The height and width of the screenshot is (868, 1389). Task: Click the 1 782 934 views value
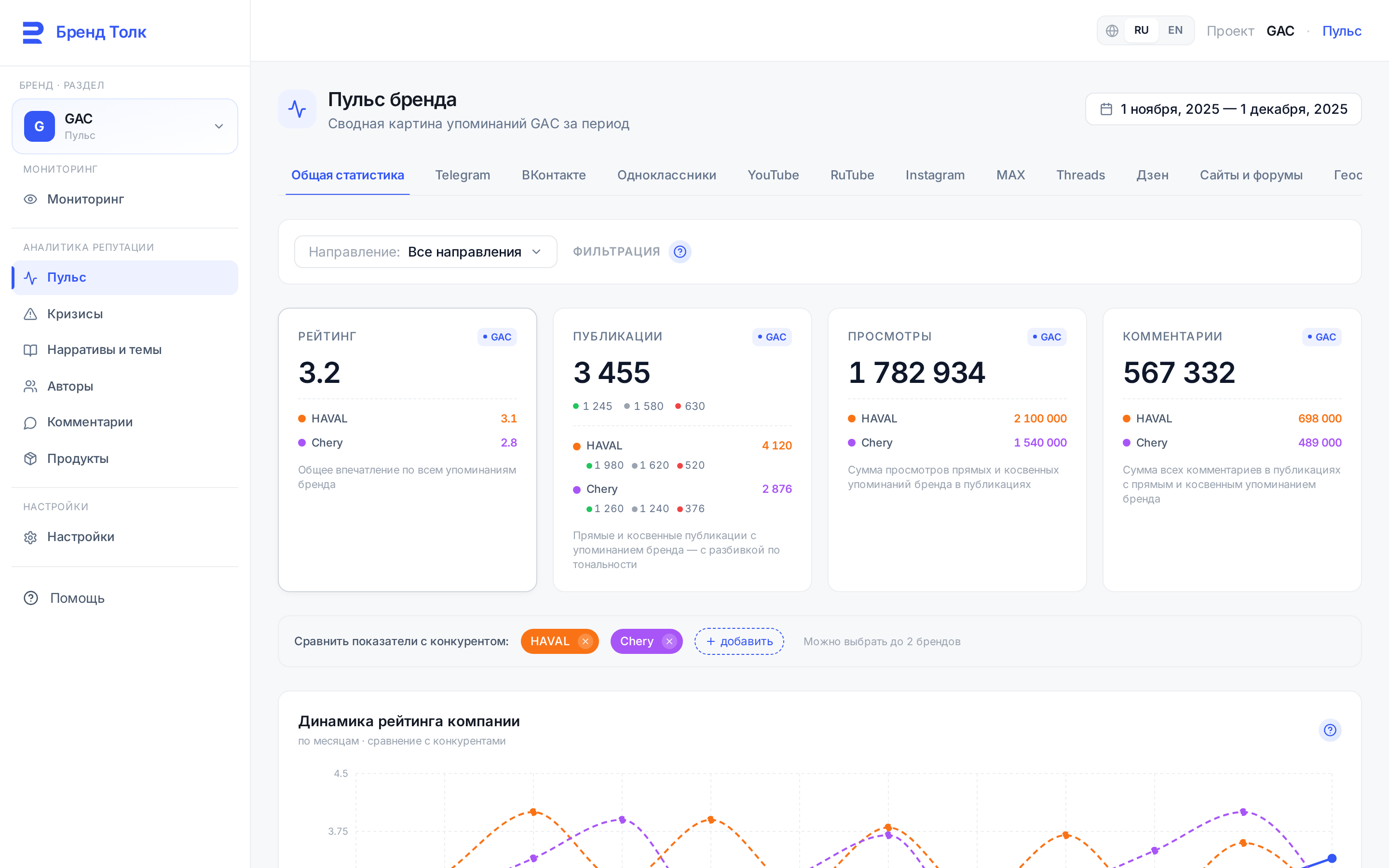coord(917,373)
